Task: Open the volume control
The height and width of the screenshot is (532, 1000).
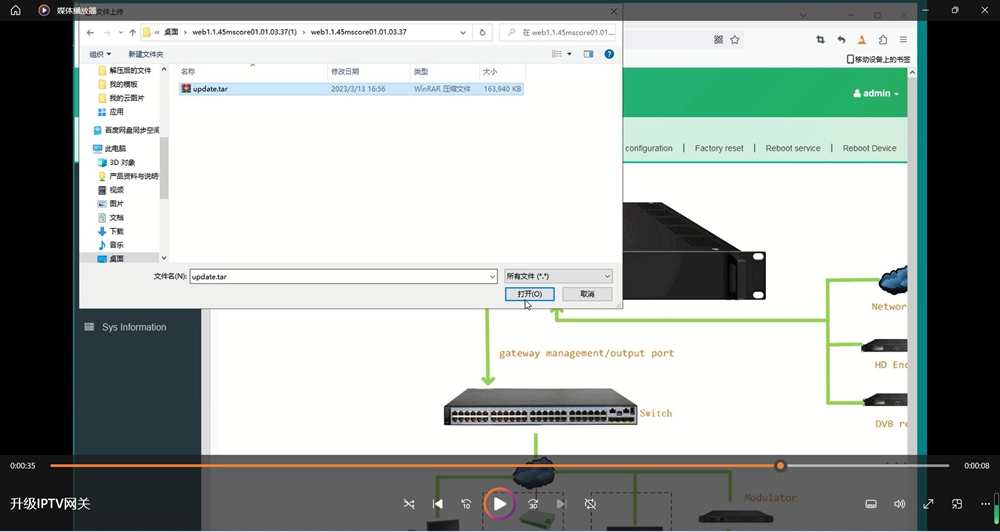Action: tap(899, 504)
